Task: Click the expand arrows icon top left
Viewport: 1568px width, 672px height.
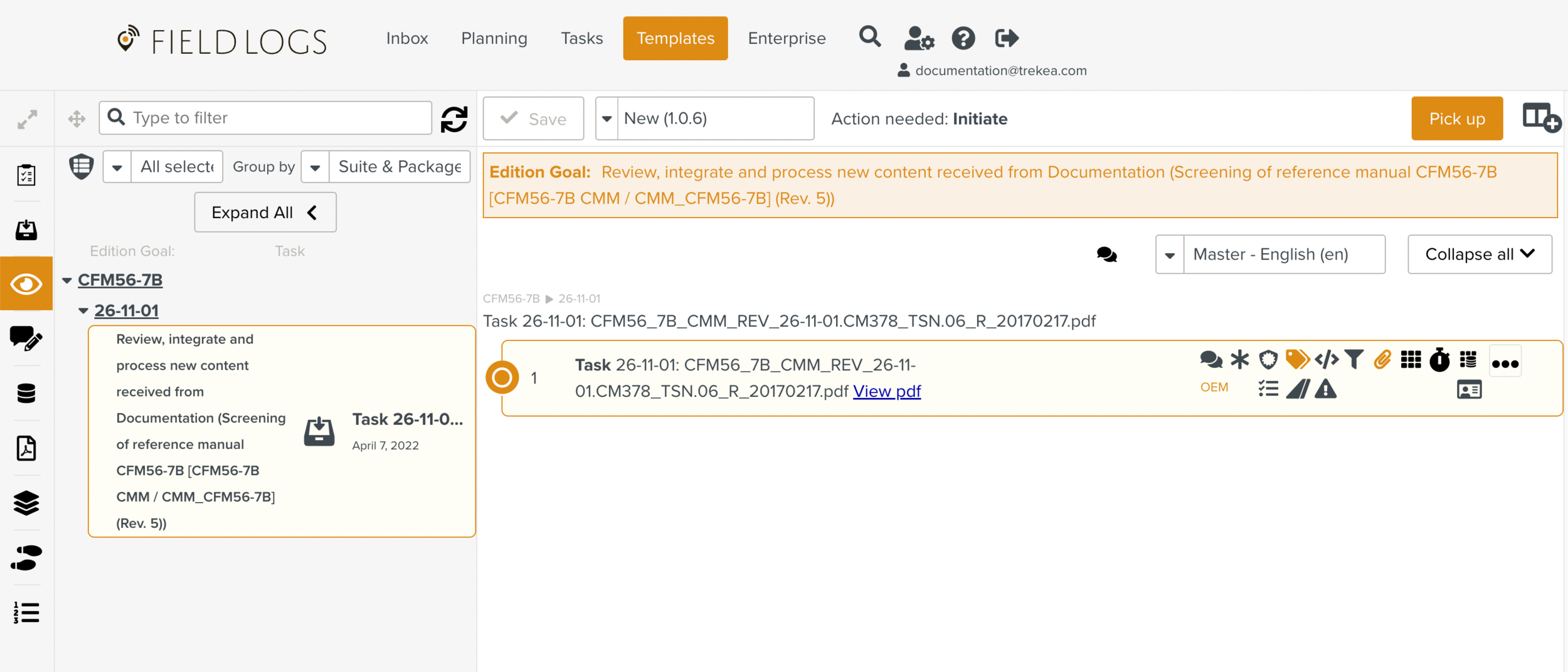Action: pos(27,119)
